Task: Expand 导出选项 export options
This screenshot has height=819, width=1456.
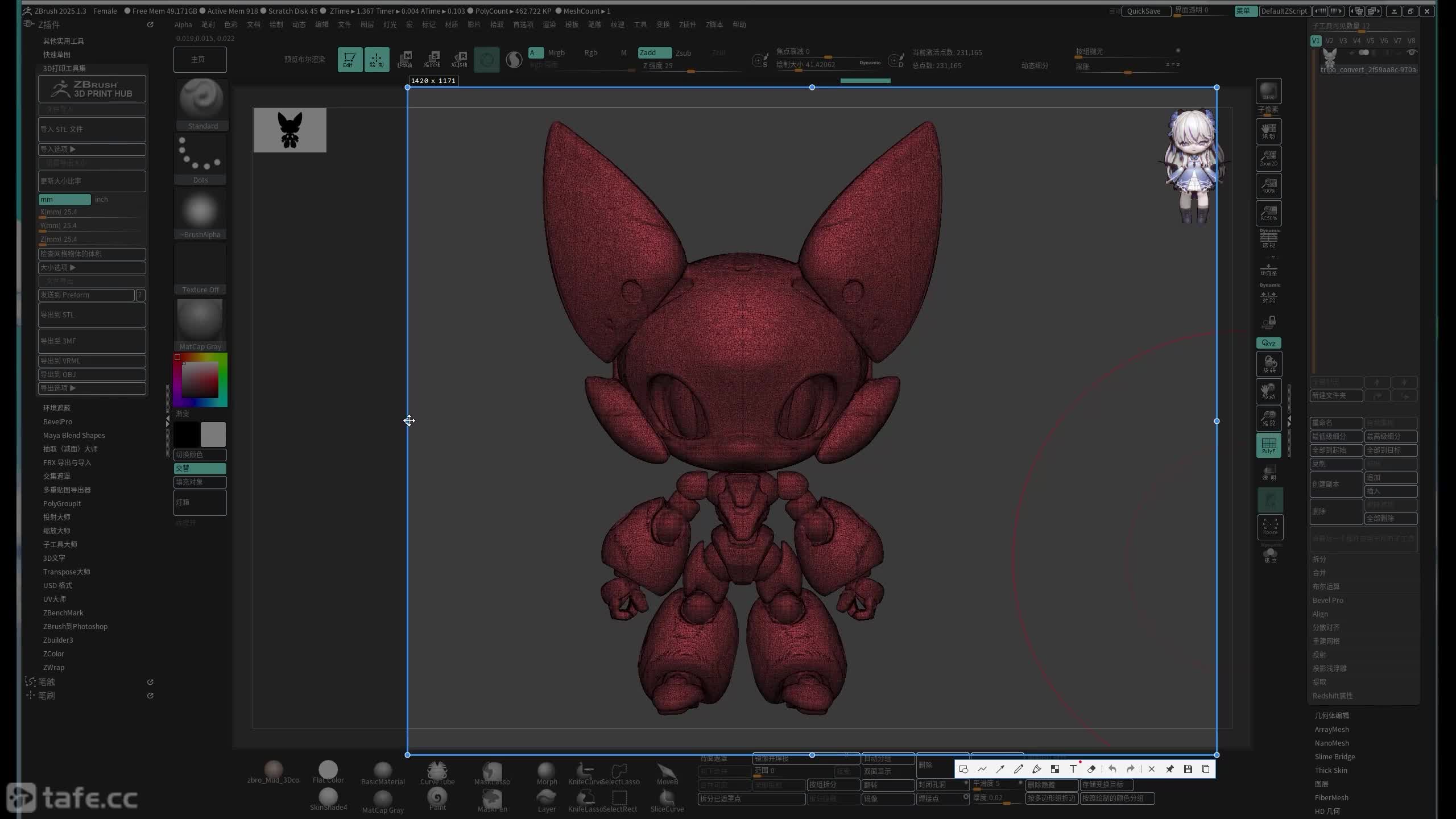Action: point(92,388)
